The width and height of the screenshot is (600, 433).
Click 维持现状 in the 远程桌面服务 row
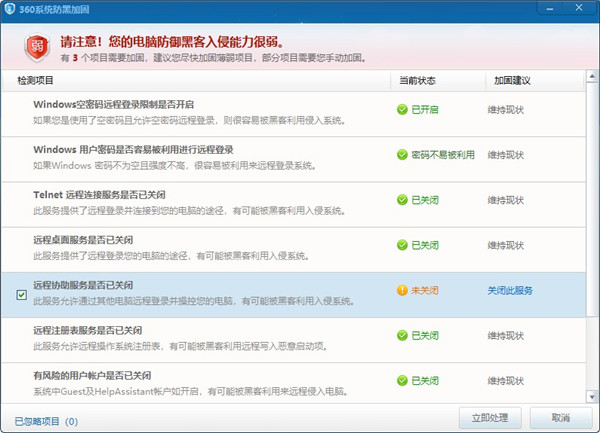(x=505, y=245)
